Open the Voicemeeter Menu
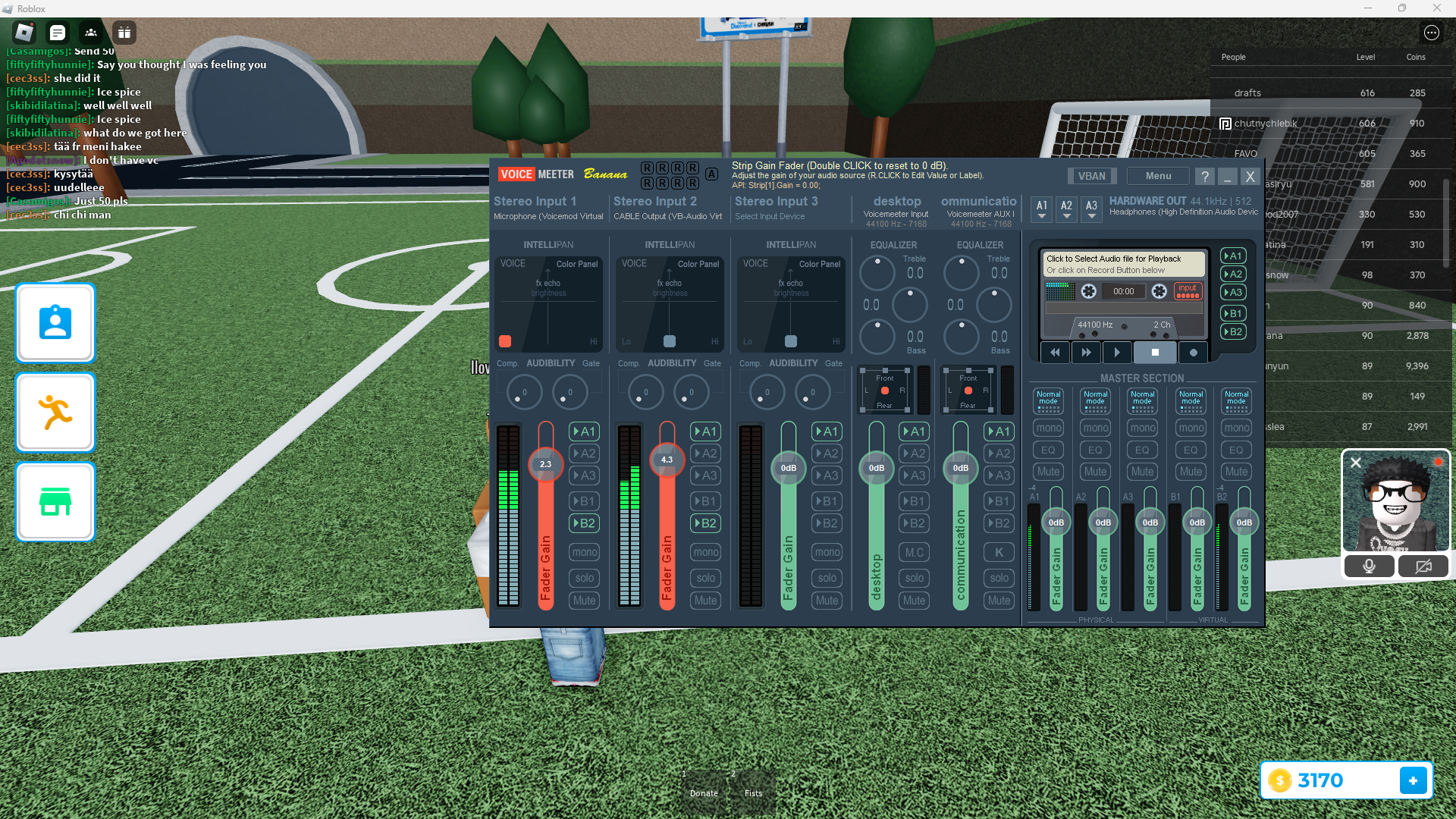 click(x=1158, y=176)
